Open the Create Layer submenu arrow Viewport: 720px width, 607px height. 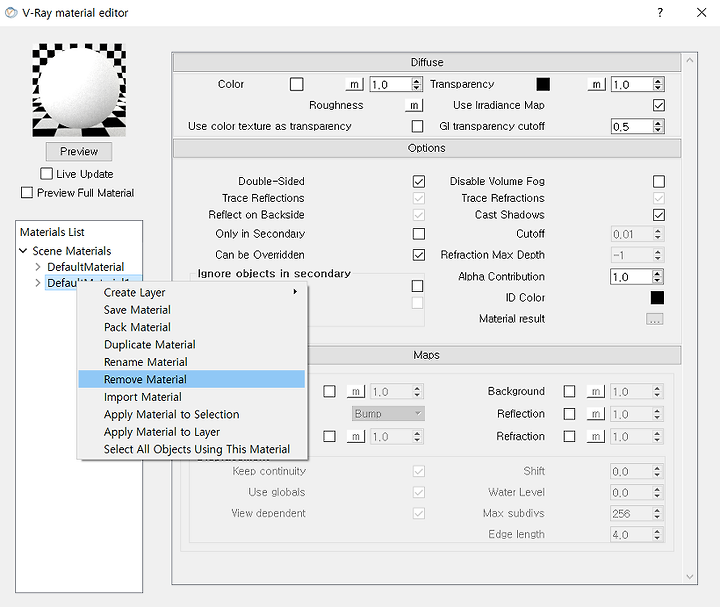point(295,292)
